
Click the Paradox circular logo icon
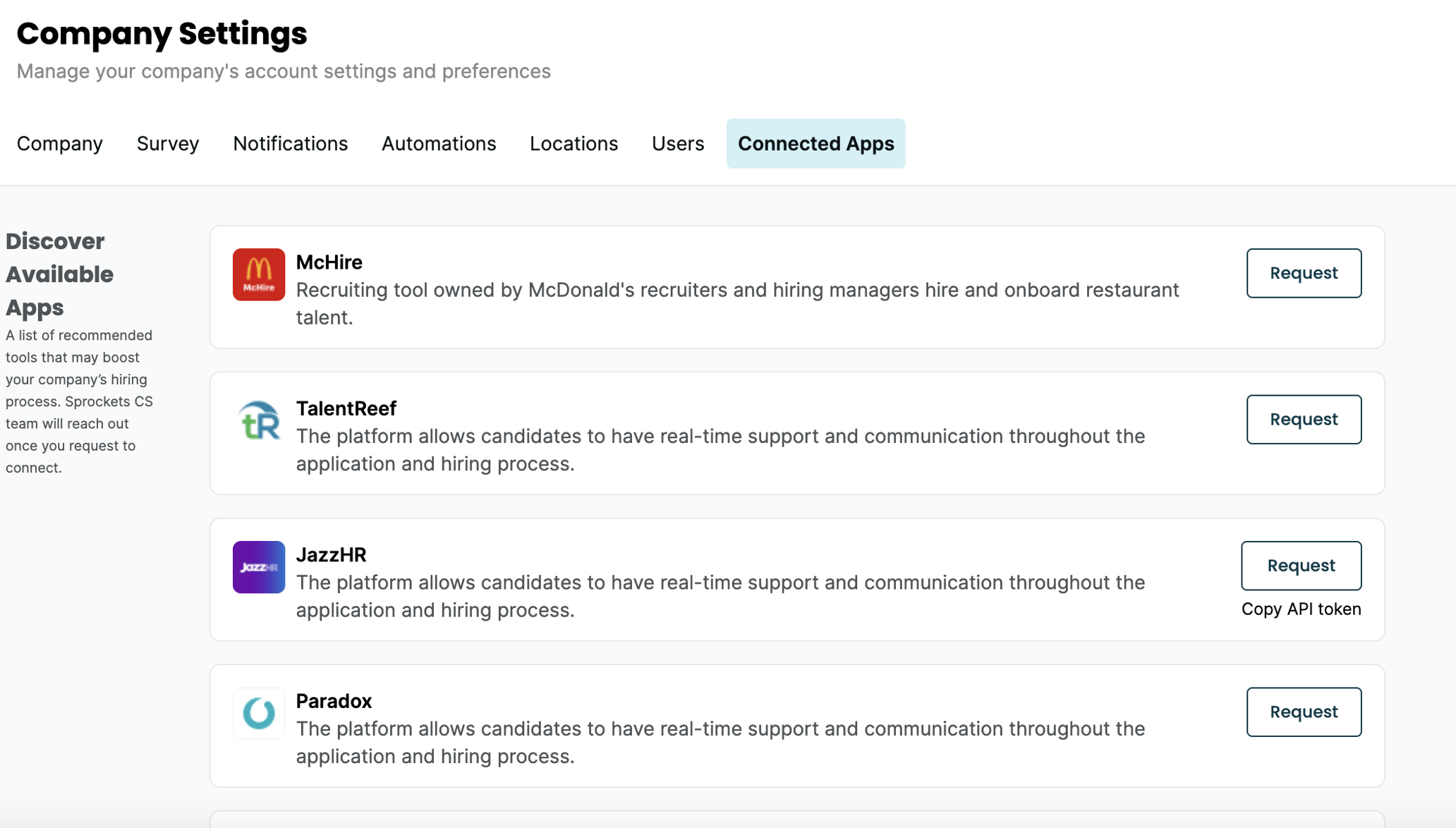pos(259,713)
